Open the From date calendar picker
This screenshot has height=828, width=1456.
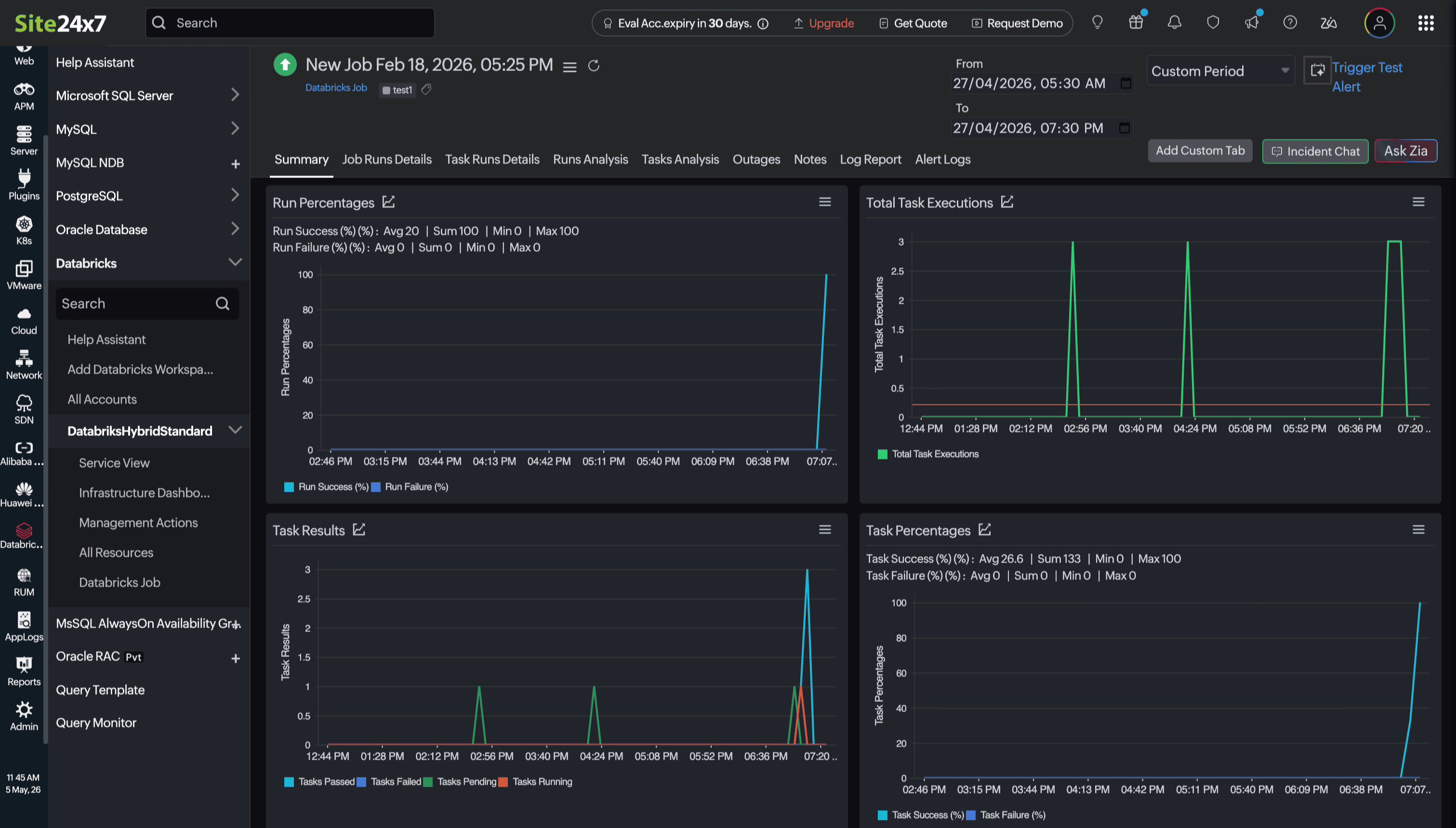click(1125, 83)
